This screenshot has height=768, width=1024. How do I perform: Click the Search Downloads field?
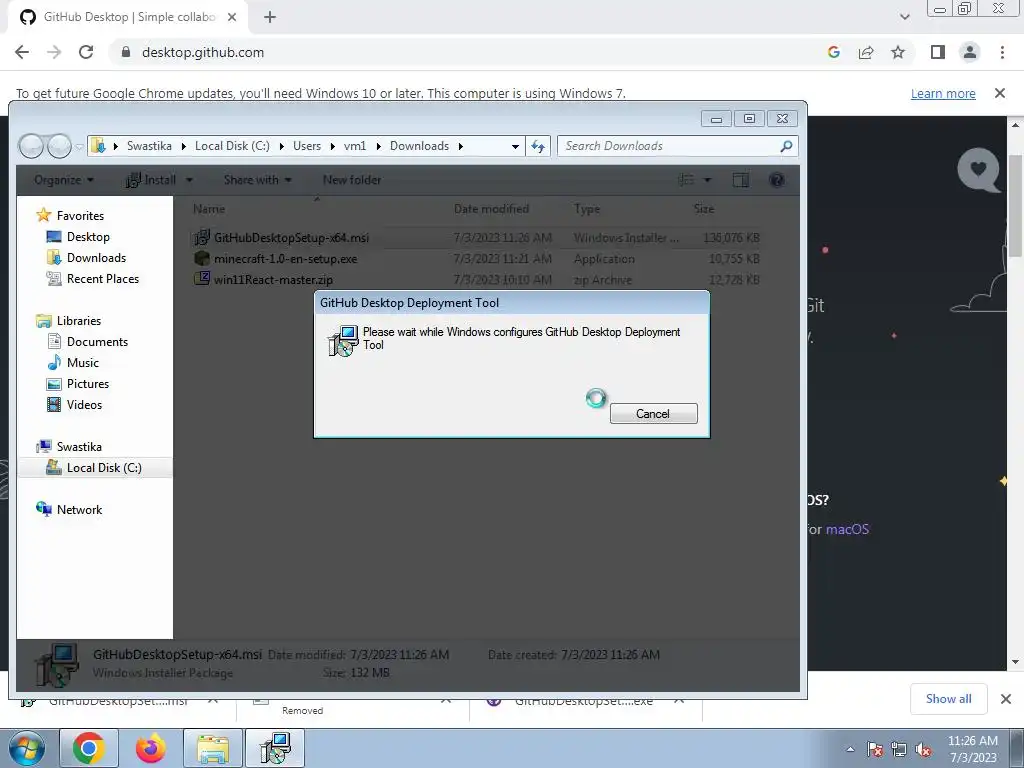point(677,146)
